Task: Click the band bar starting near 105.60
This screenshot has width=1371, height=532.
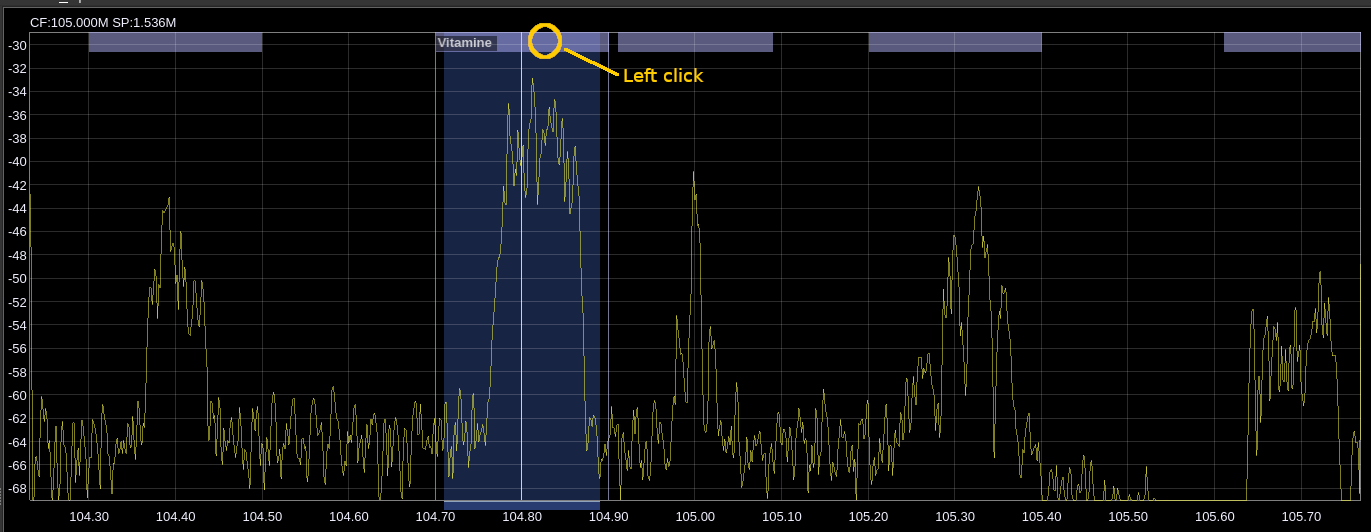Action: 1292,42
